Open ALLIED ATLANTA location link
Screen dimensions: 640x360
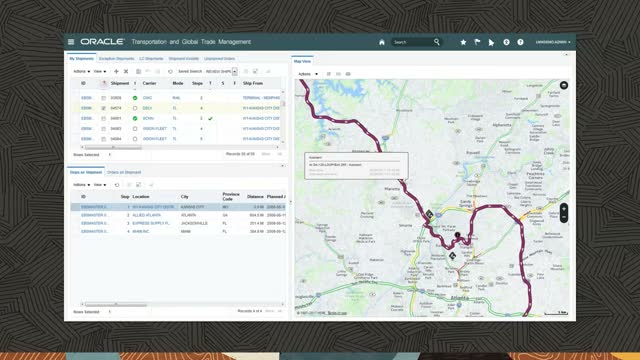click(x=147, y=215)
